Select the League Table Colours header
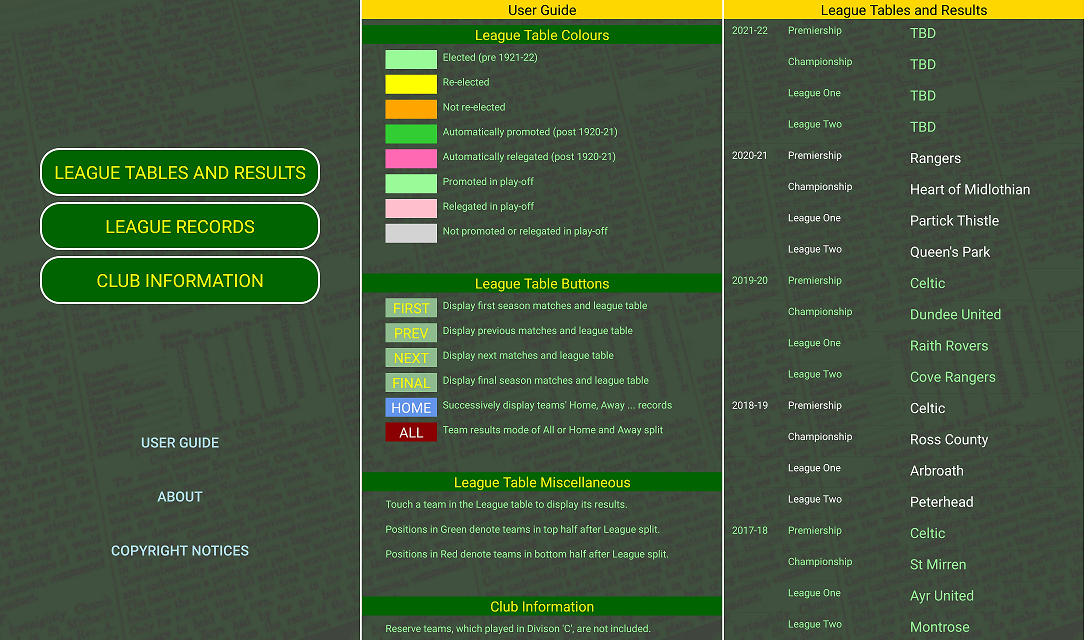Screen dimensions: 1086x640 pyautogui.click(x=542, y=35)
